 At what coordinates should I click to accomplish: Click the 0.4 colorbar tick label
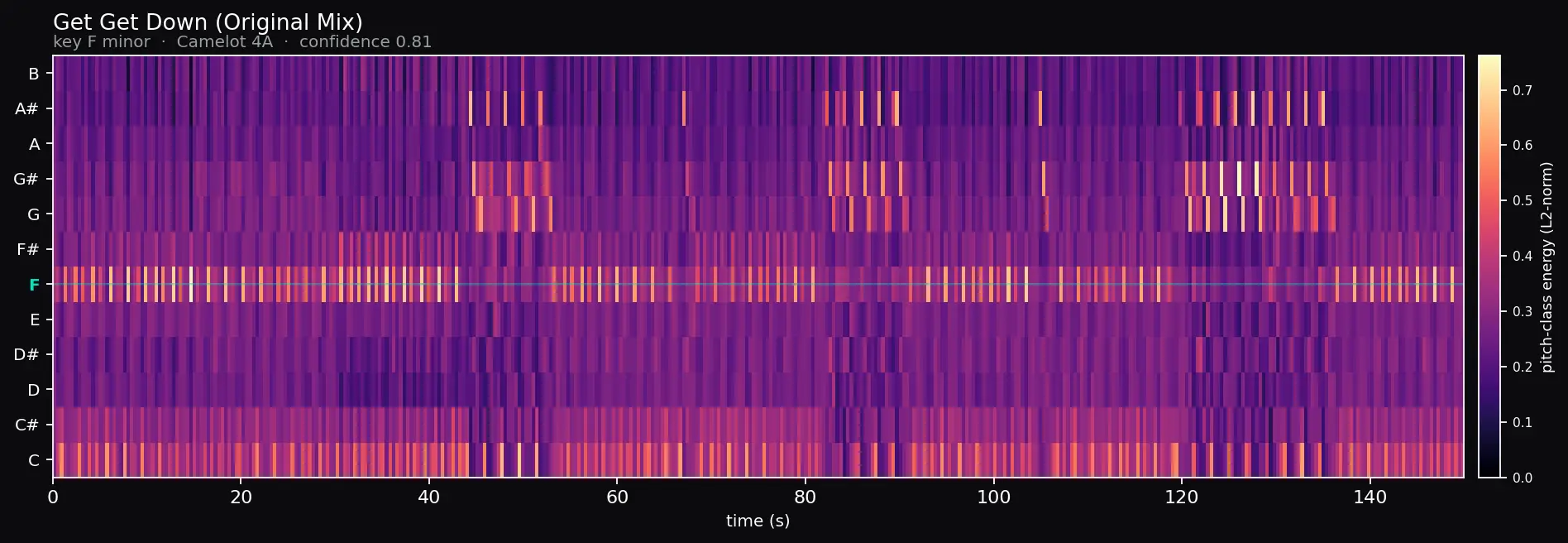[1523, 257]
